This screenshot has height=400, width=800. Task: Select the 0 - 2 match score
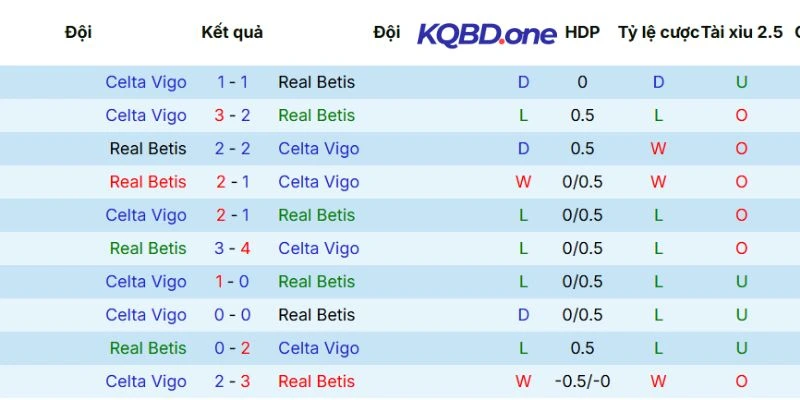[232, 348]
